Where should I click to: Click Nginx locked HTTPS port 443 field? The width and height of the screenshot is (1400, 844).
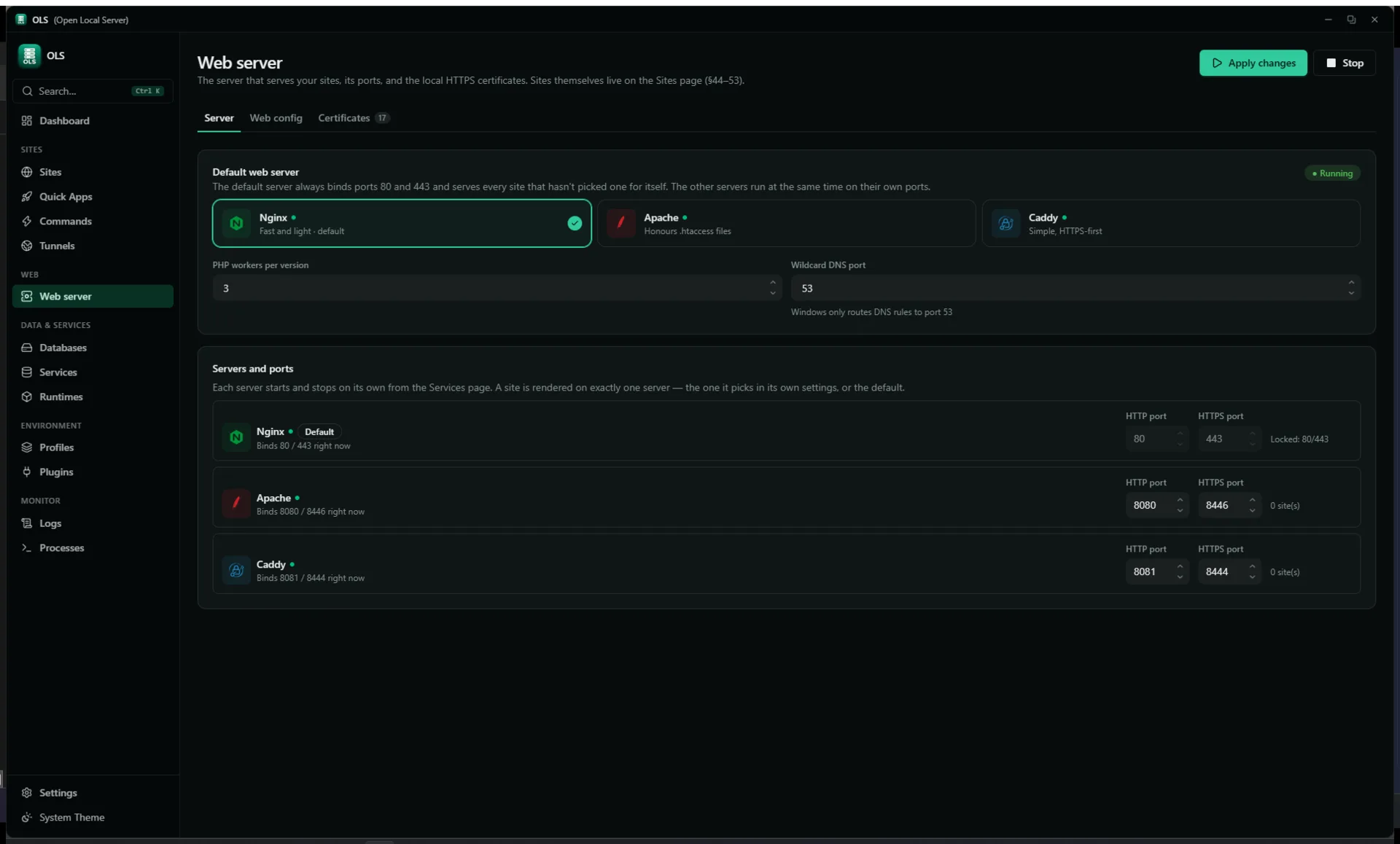pyautogui.click(x=1229, y=439)
